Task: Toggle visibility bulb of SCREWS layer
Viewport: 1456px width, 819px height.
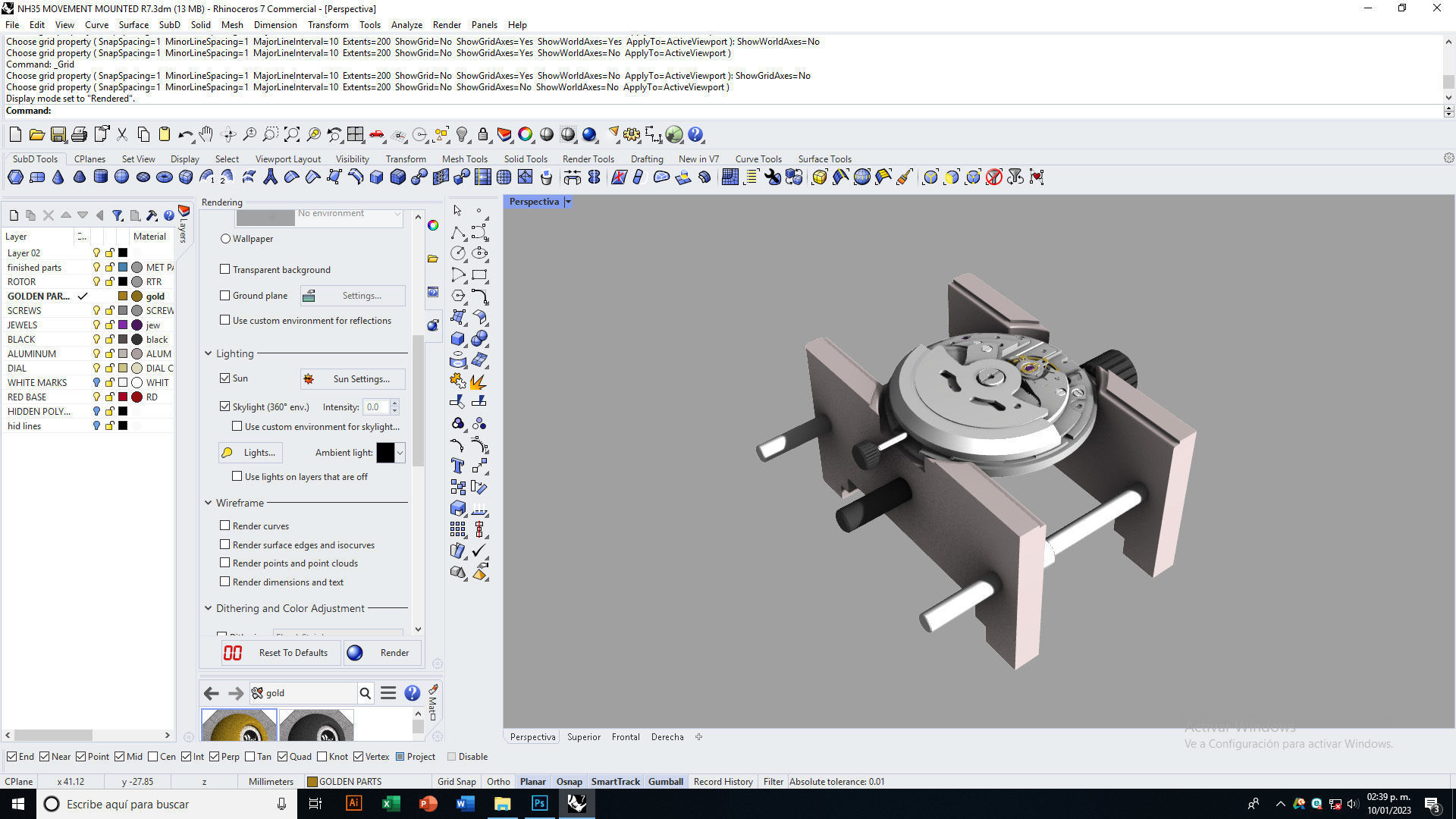Action: (96, 311)
